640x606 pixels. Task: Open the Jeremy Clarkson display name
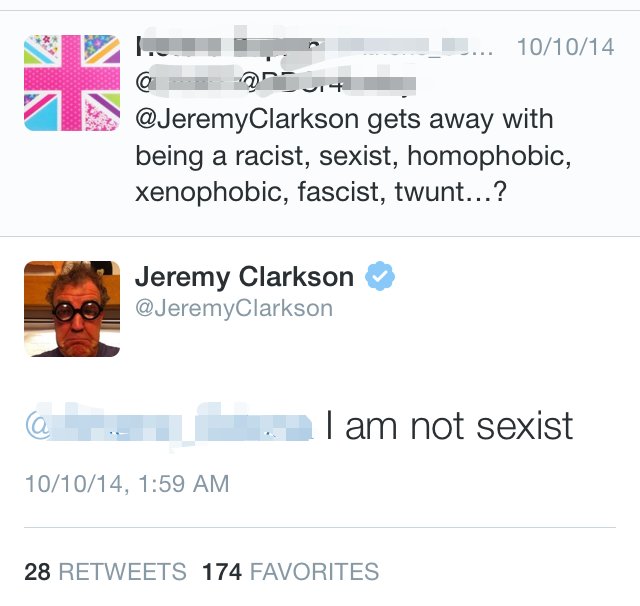tap(244, 277)
